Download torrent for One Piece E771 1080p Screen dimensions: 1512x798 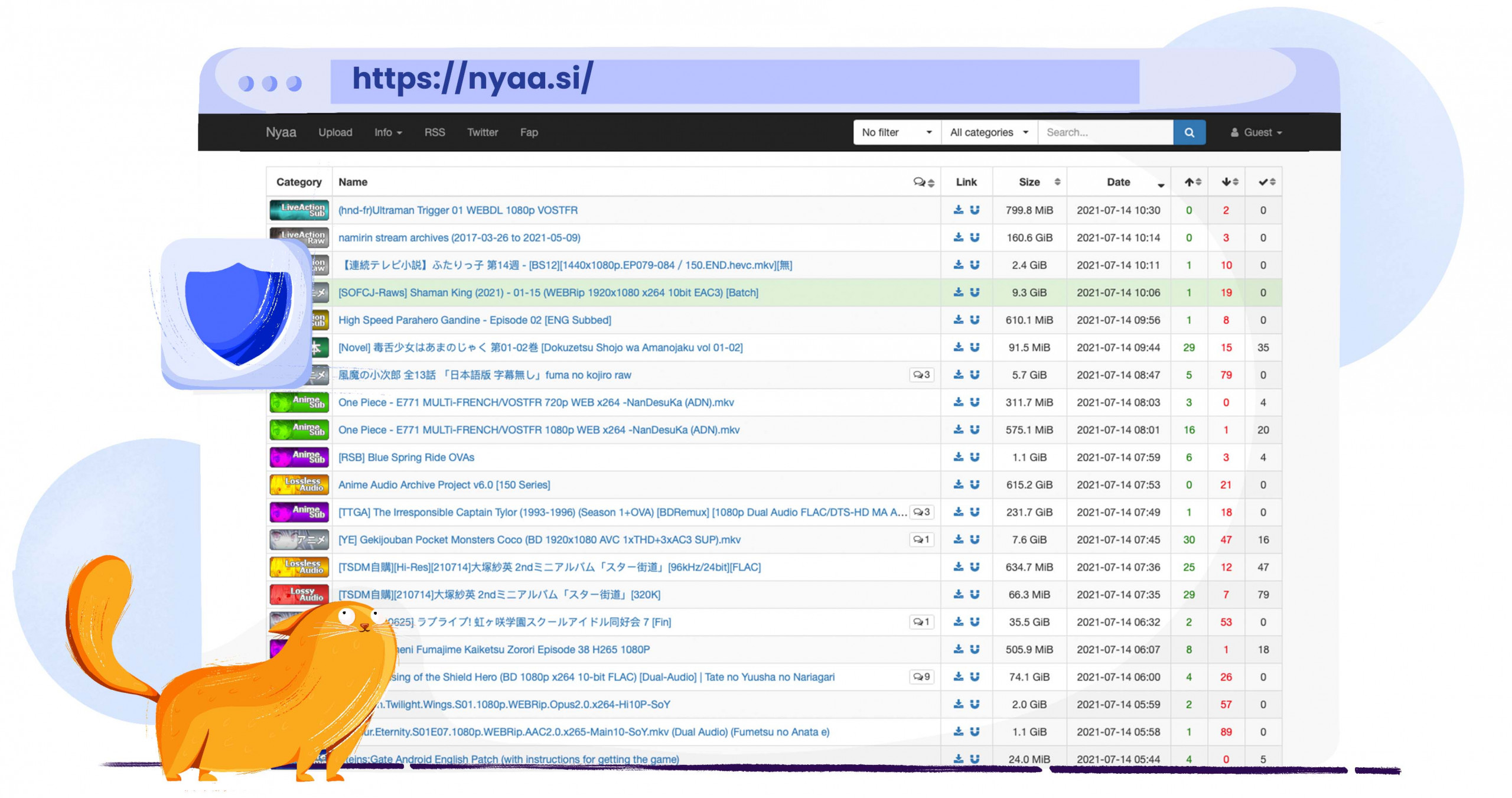958,429
